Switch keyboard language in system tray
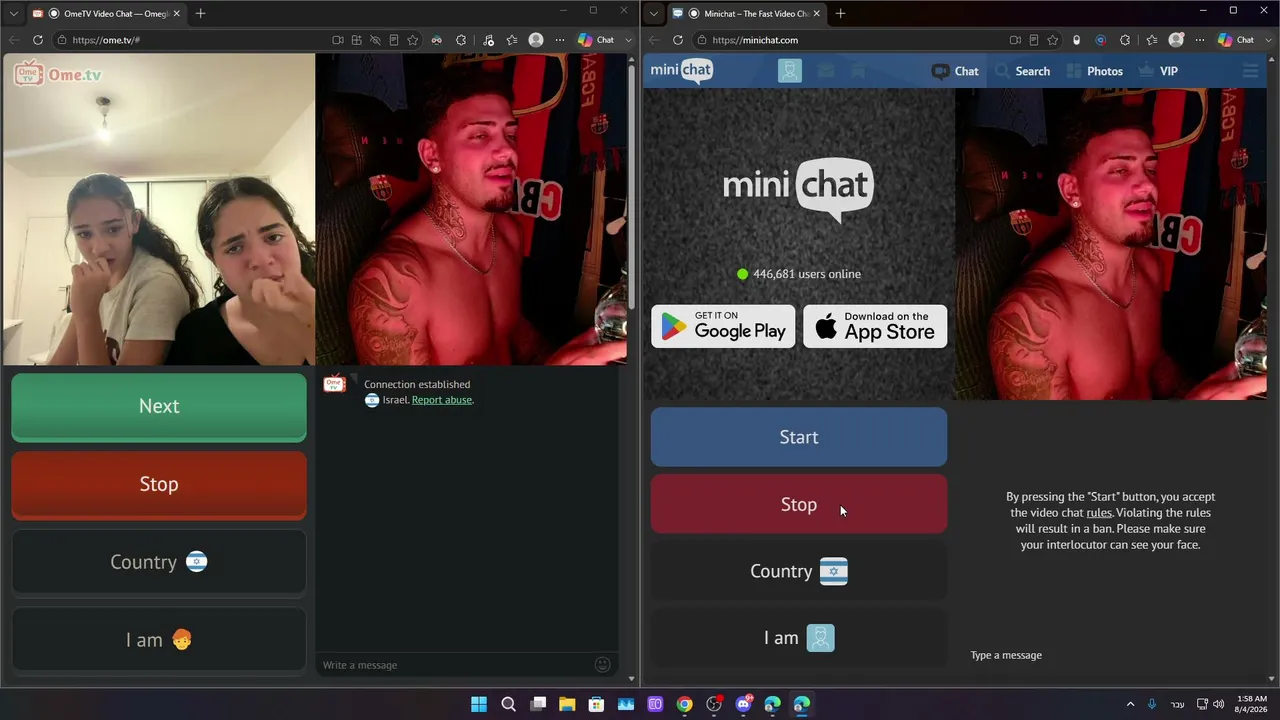1280x720 pixels. tap(1178, 704)
